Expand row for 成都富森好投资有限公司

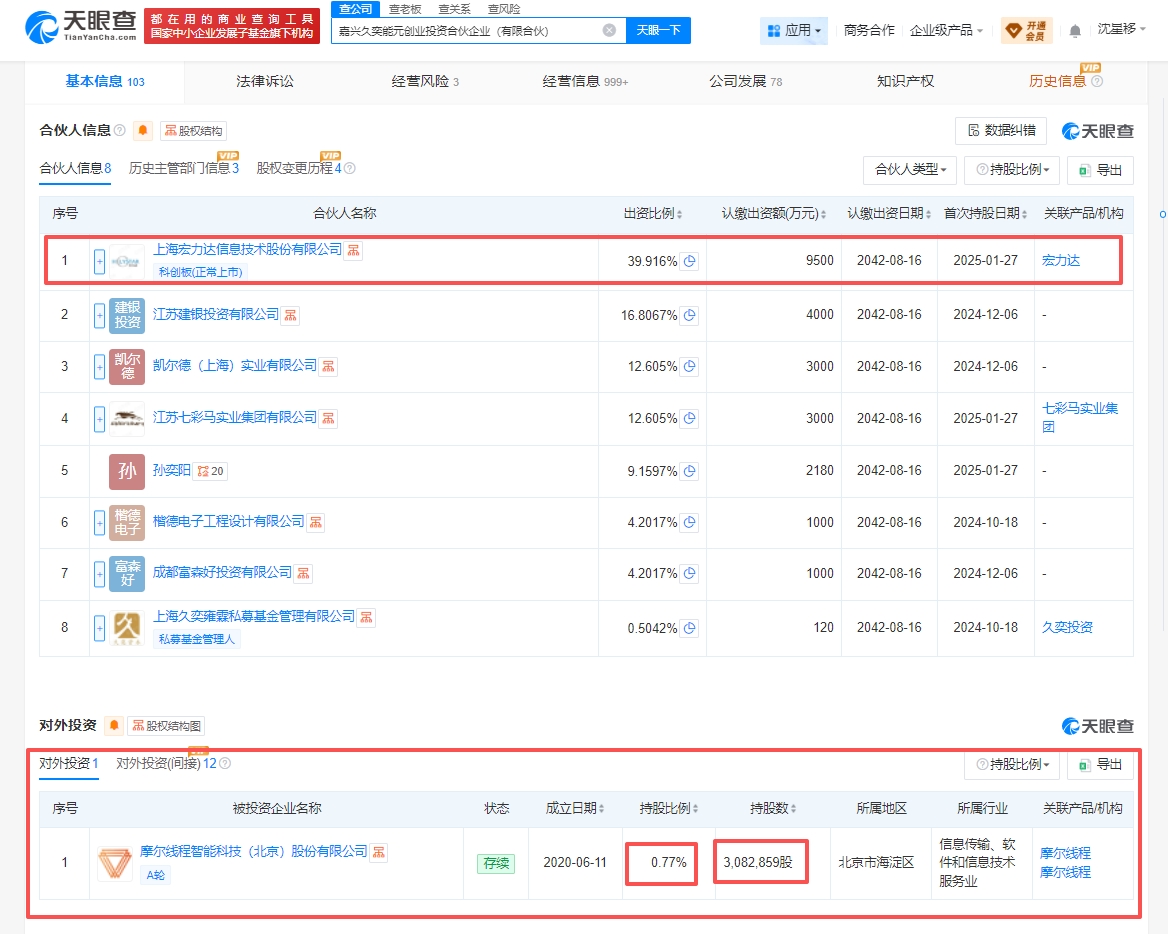[x=99, y=574]
